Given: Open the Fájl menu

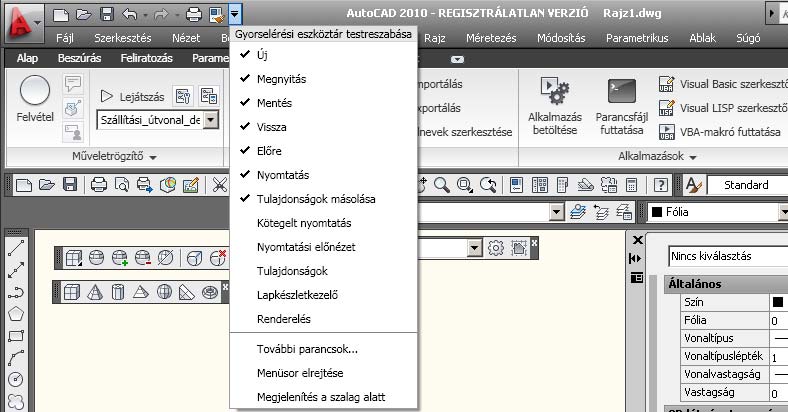Looking at the screenshot, I should (65, 38).
